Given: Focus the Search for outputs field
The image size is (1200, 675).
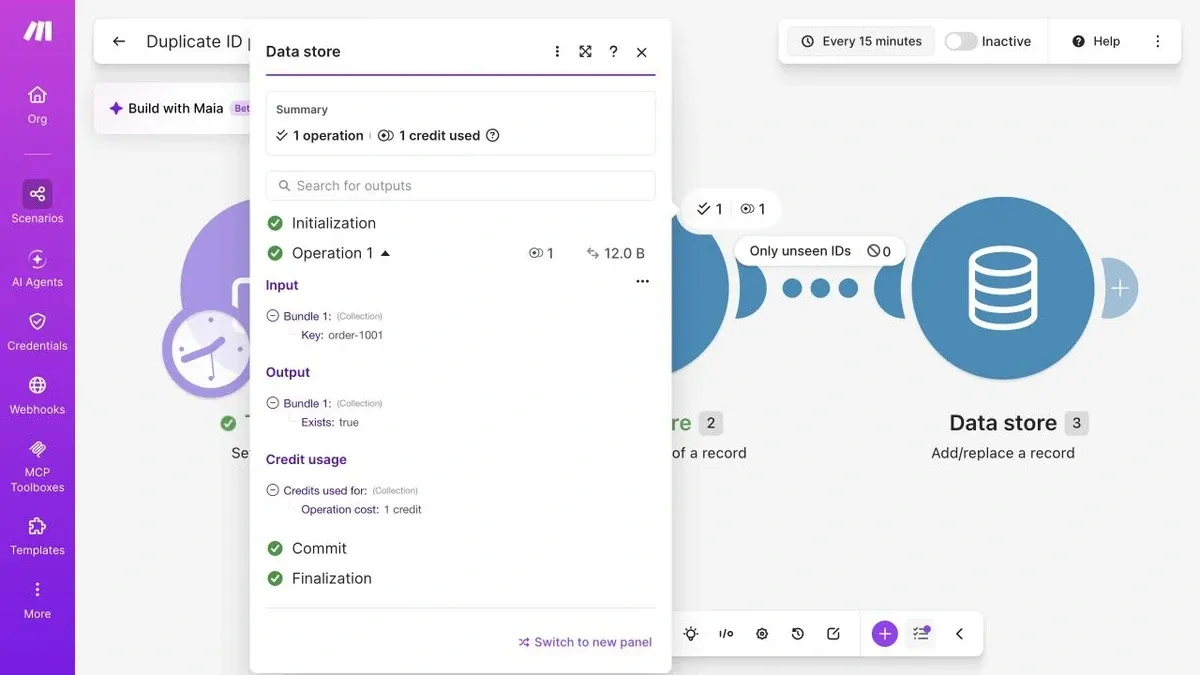Looking at the screenshot, I should tap(461, 186).
